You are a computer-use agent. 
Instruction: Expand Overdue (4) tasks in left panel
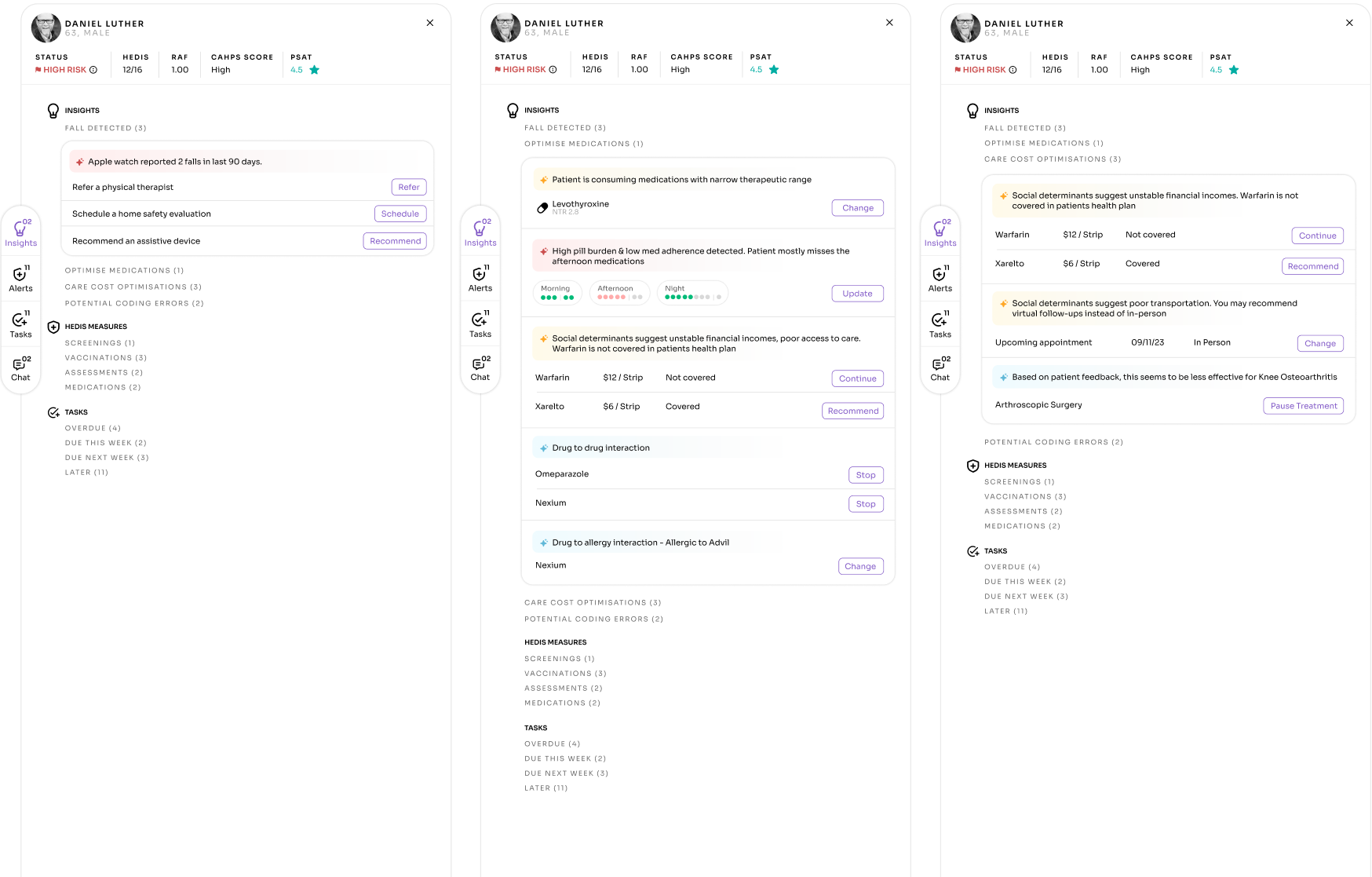(93, 429)
